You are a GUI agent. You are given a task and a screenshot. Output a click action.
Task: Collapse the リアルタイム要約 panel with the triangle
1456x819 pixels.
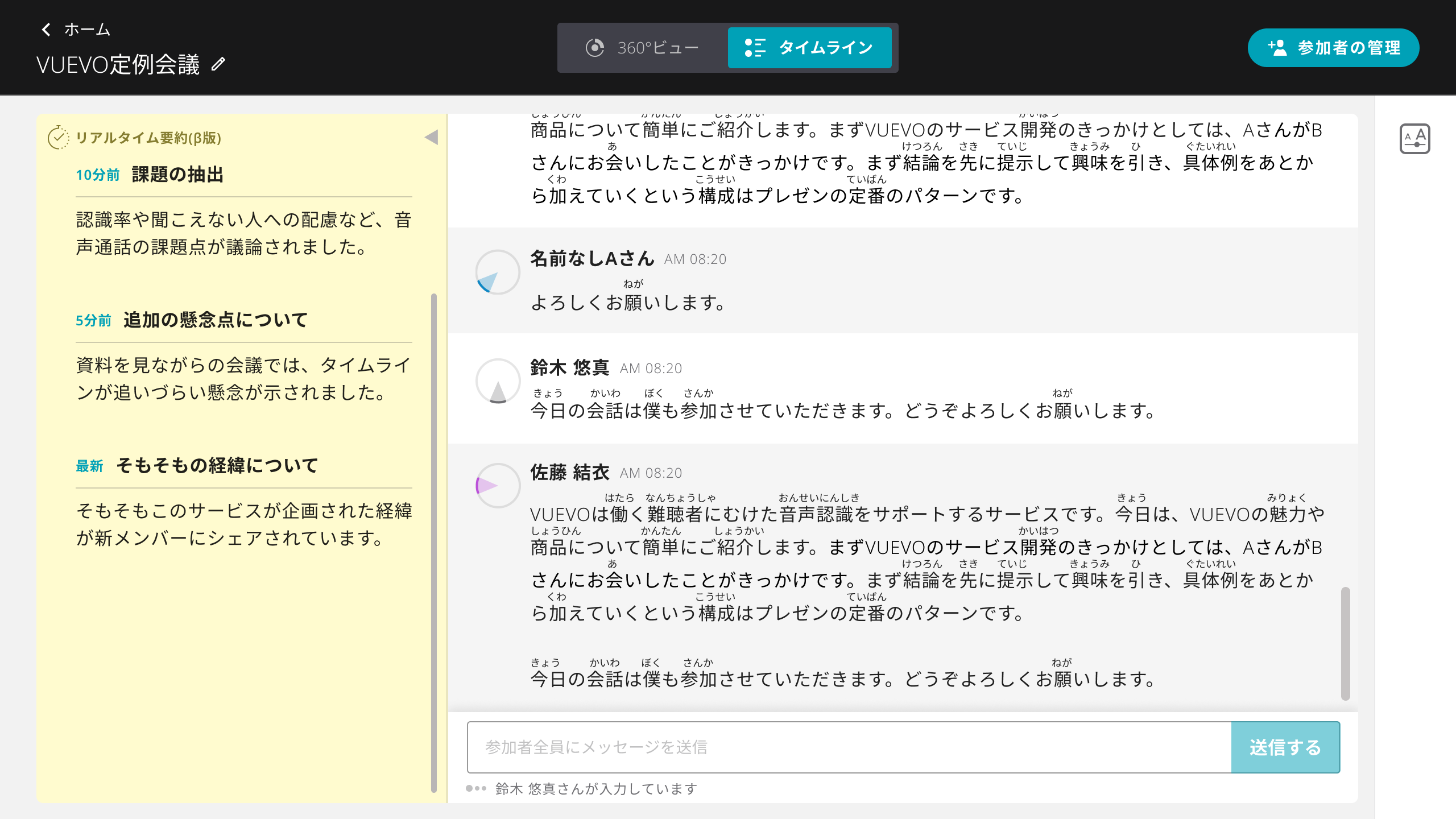(x=431, y=137)
